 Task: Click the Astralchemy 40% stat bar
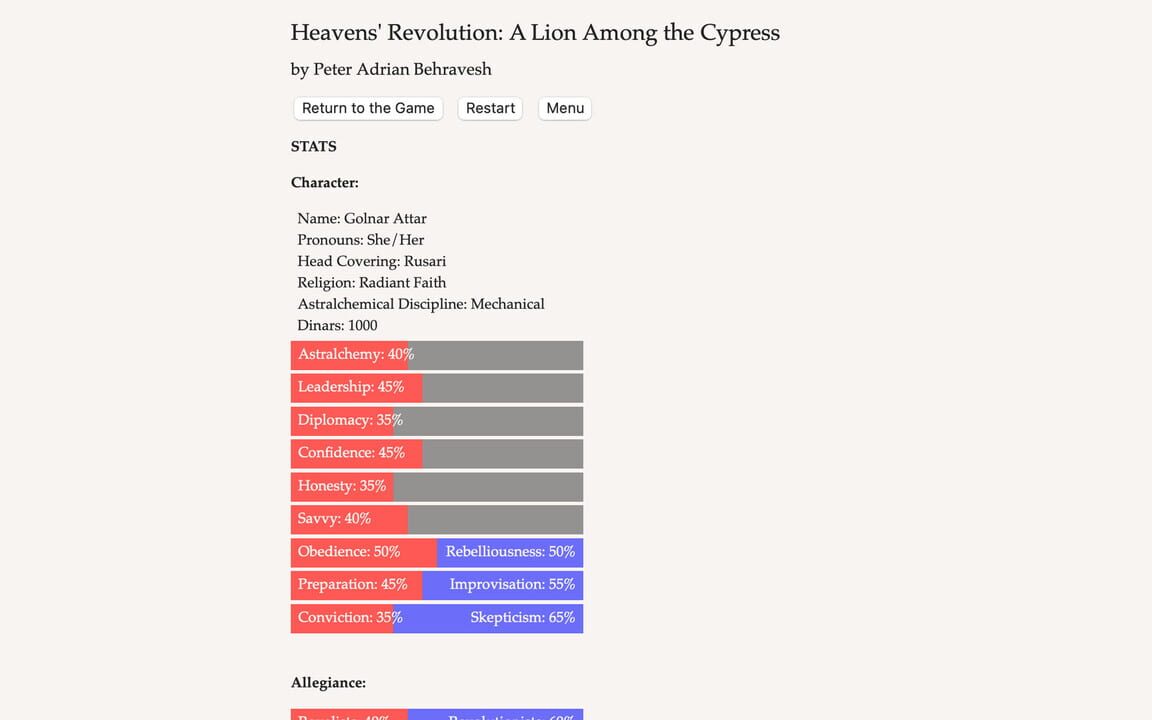click(x=355, y=354)
